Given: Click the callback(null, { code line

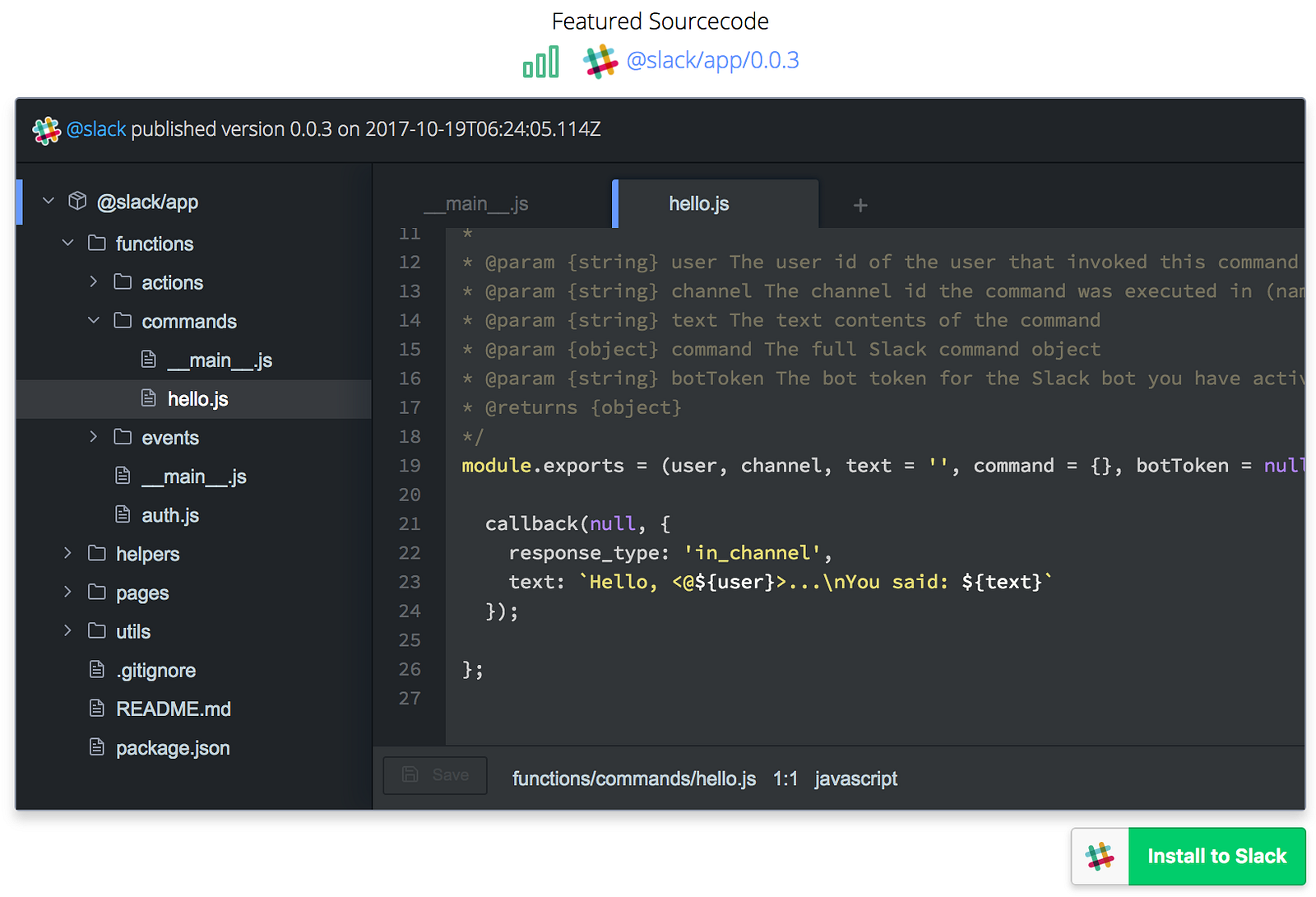Looking at the screenshot, I should (x=577, y=523).
